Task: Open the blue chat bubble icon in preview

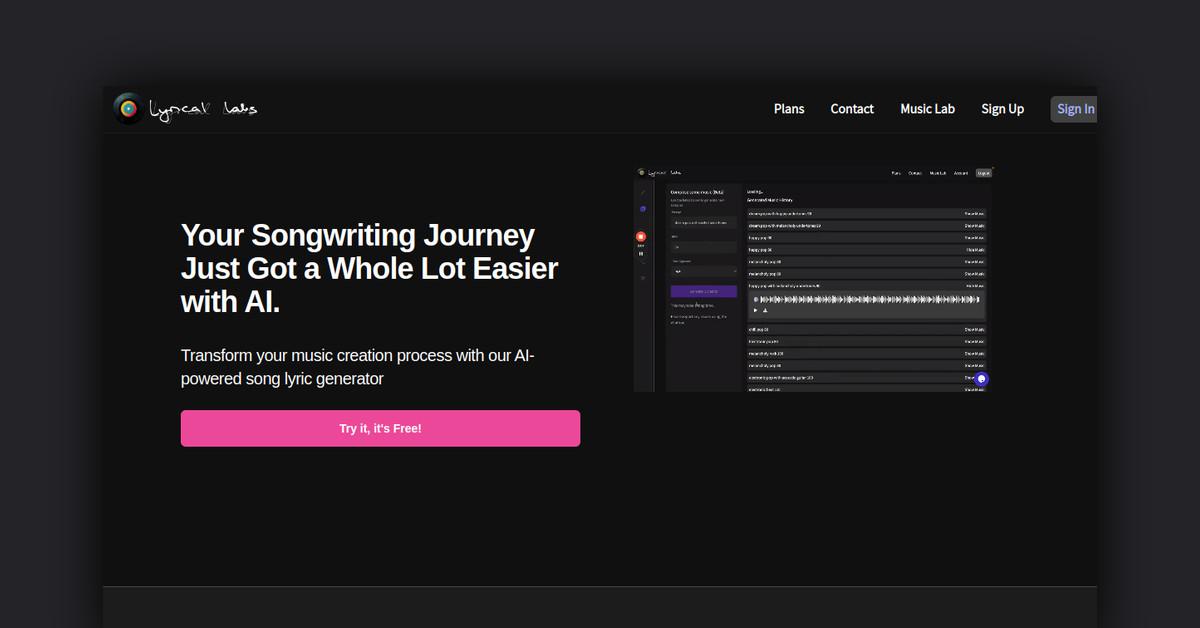Action: [981, 379]
